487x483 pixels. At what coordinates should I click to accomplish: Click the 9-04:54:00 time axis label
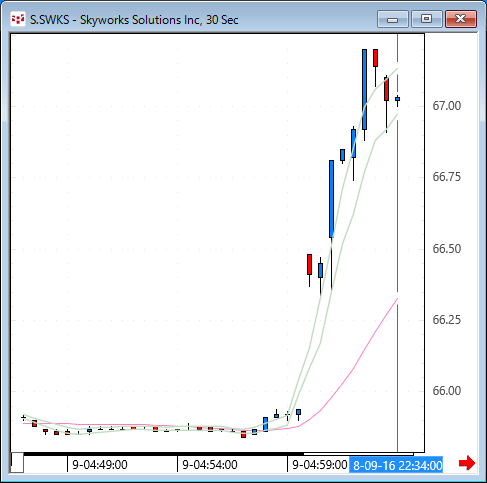click(210, 465)
